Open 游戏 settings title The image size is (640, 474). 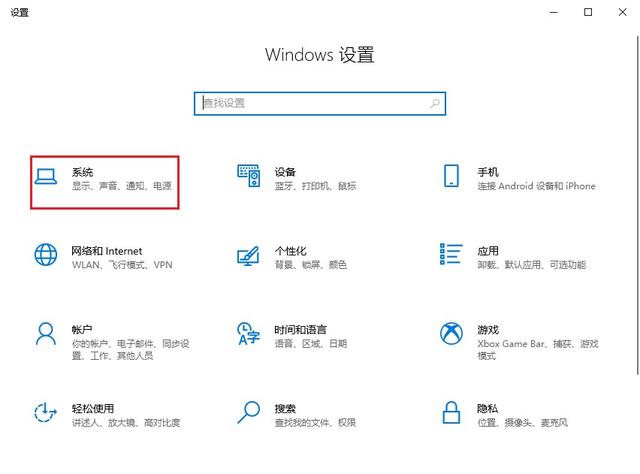click(488, 329)
